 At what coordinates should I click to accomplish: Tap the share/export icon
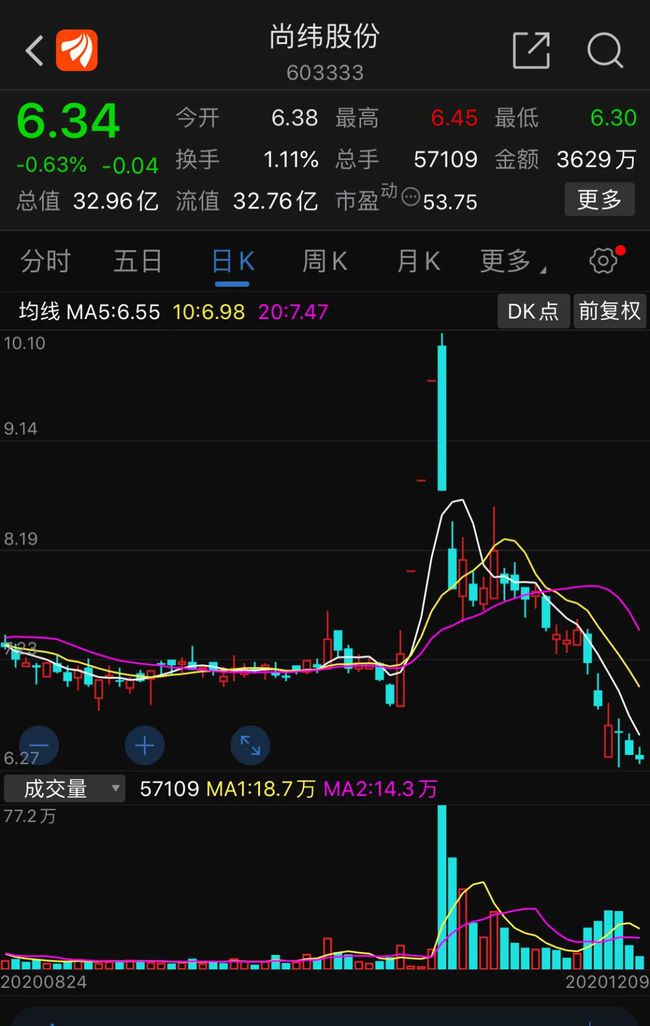[x=531, y=50]
